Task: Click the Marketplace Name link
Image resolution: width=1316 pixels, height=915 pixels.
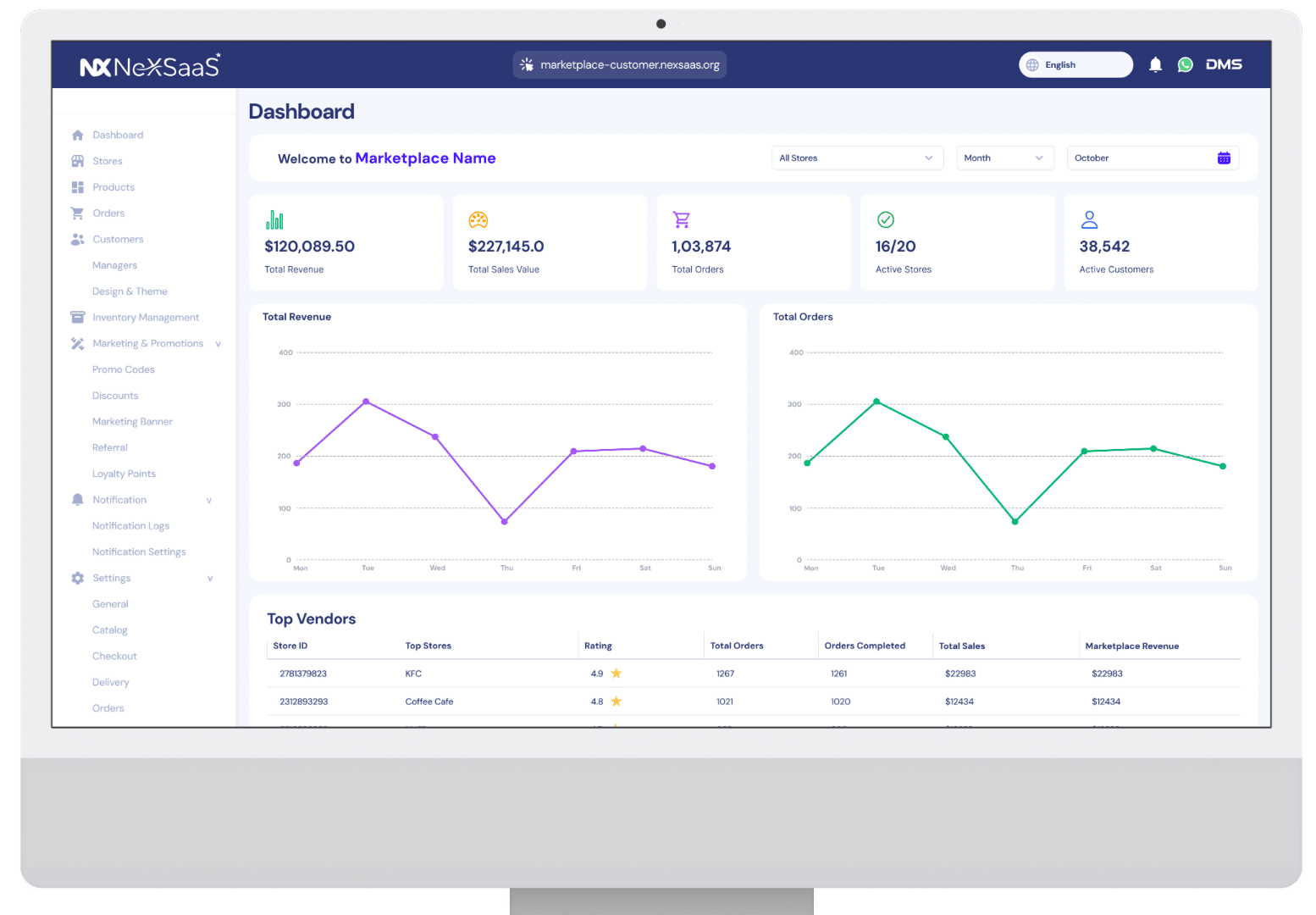Action: (x=425, y=158)
